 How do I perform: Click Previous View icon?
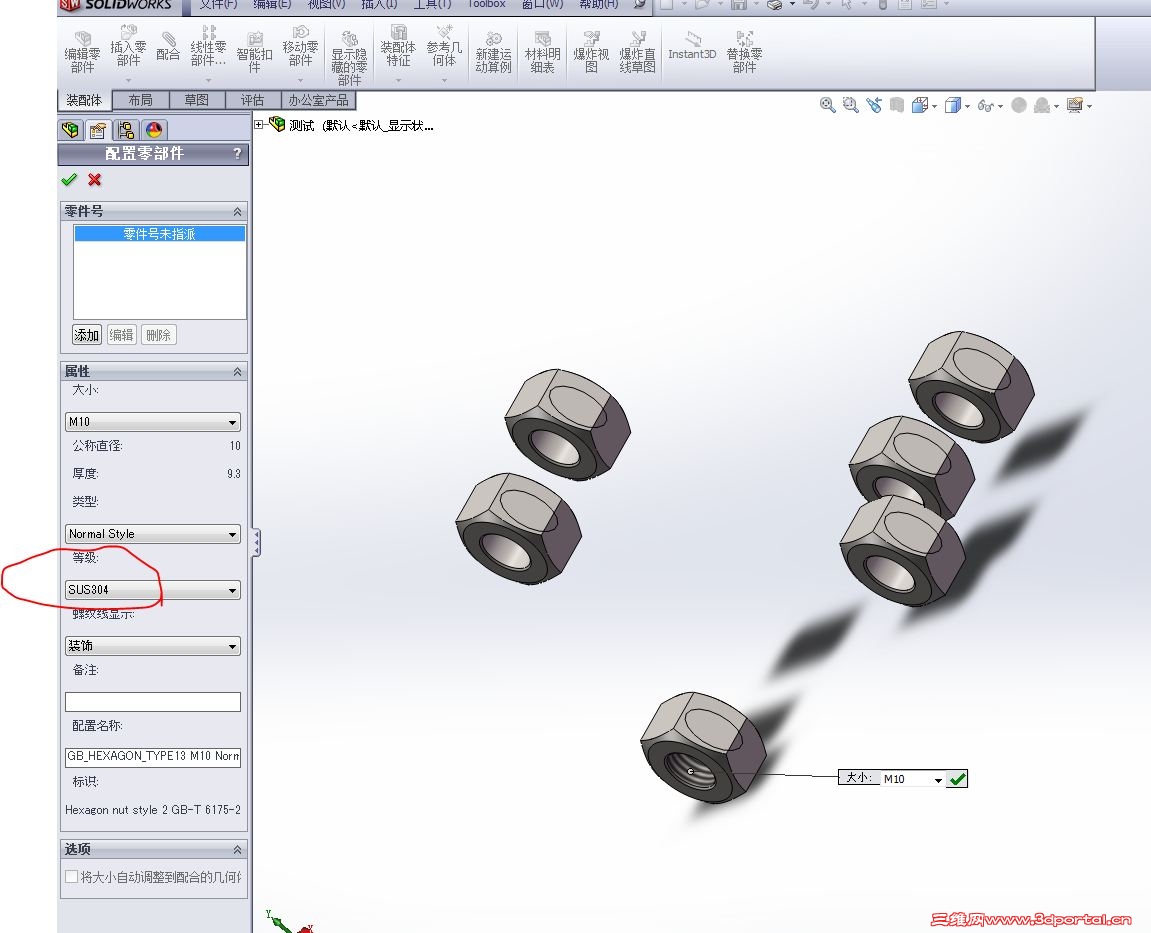(x=874, y=105)
